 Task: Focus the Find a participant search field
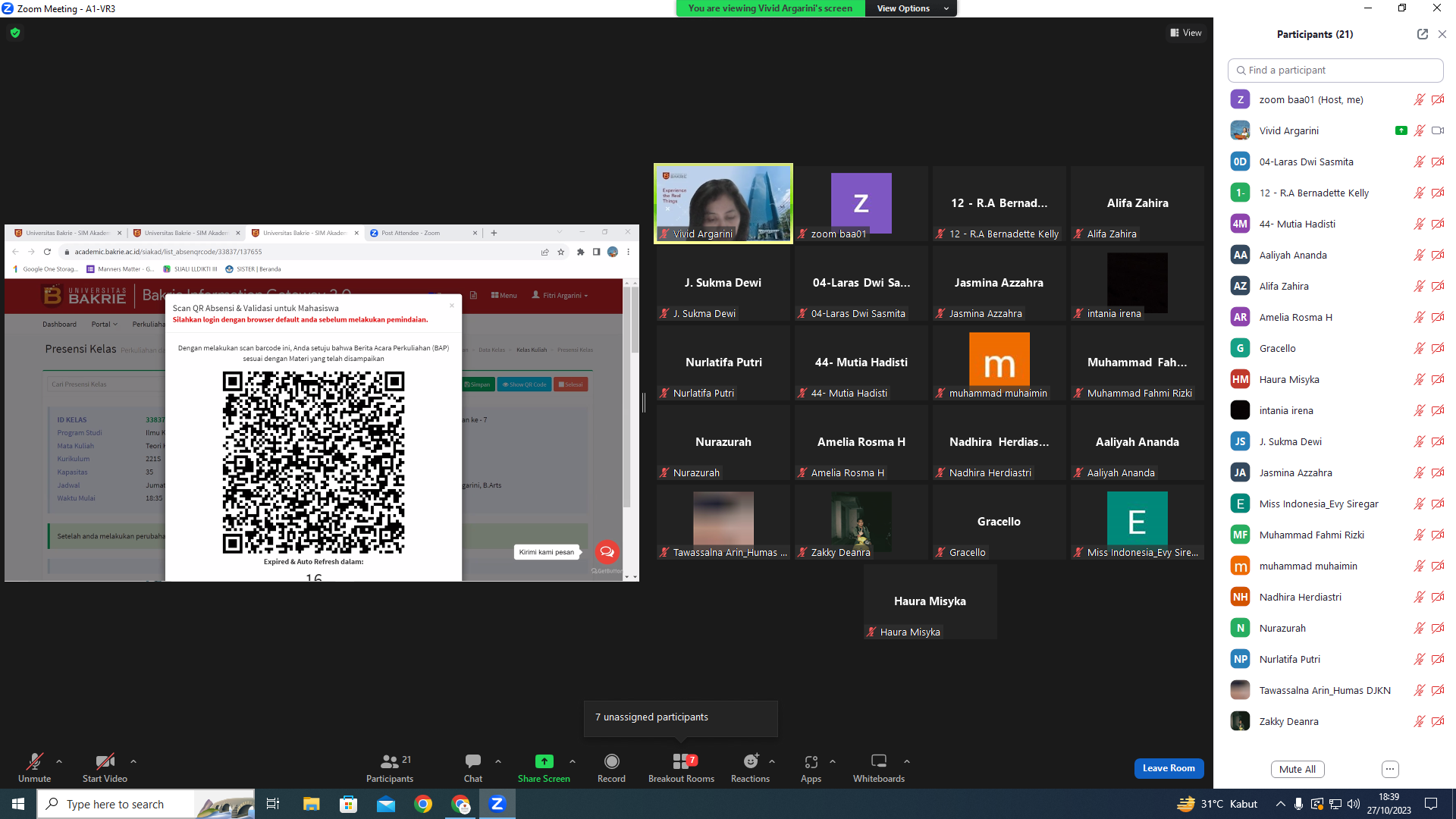tap(1335, 70)
